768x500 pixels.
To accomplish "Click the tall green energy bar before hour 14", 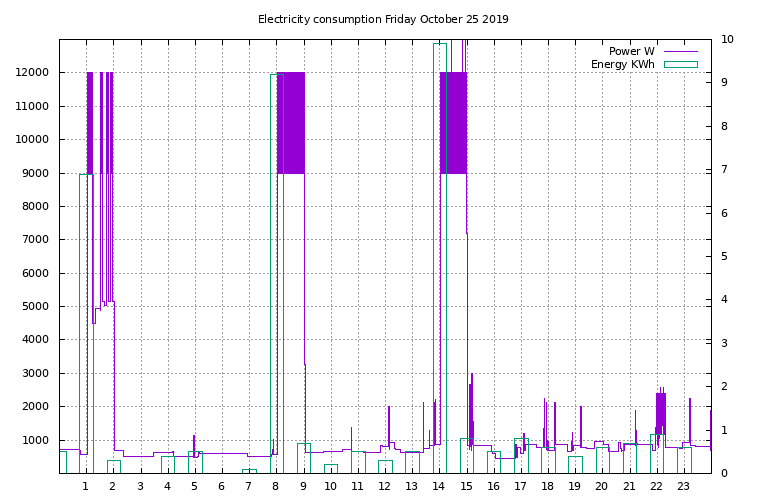I will (x=440, y=259).
